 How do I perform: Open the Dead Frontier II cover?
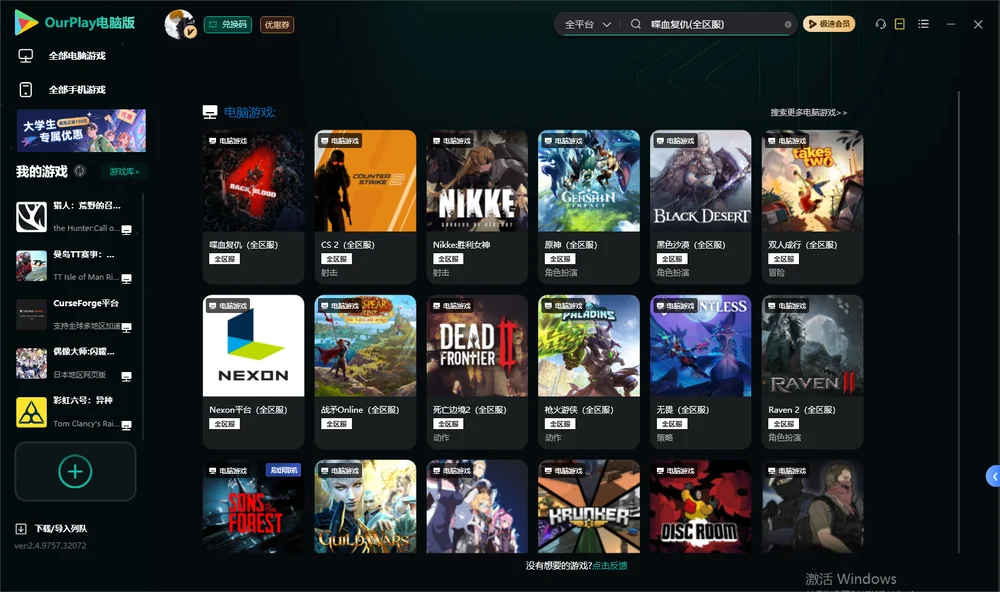477,346
